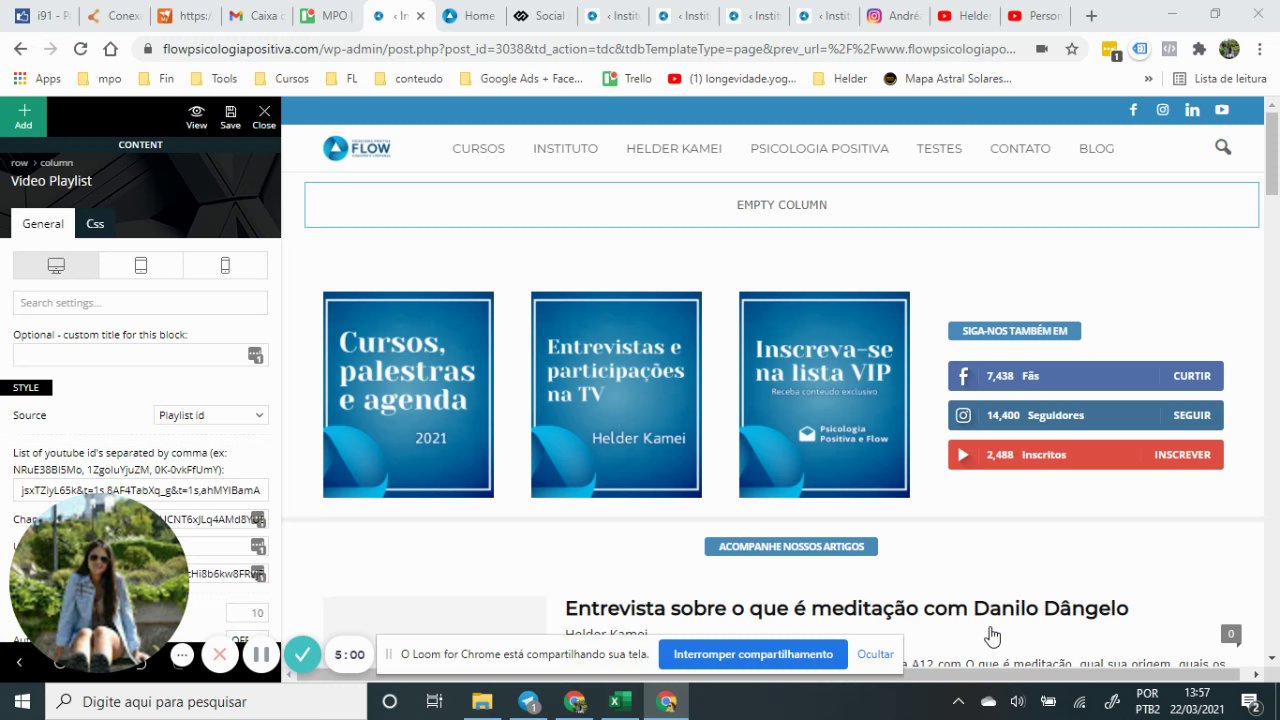The height and width of the screenshot is (720, 1280).
Task: Finish the Loom recording with the checkmark button
Action: click(x=302, y=655)
